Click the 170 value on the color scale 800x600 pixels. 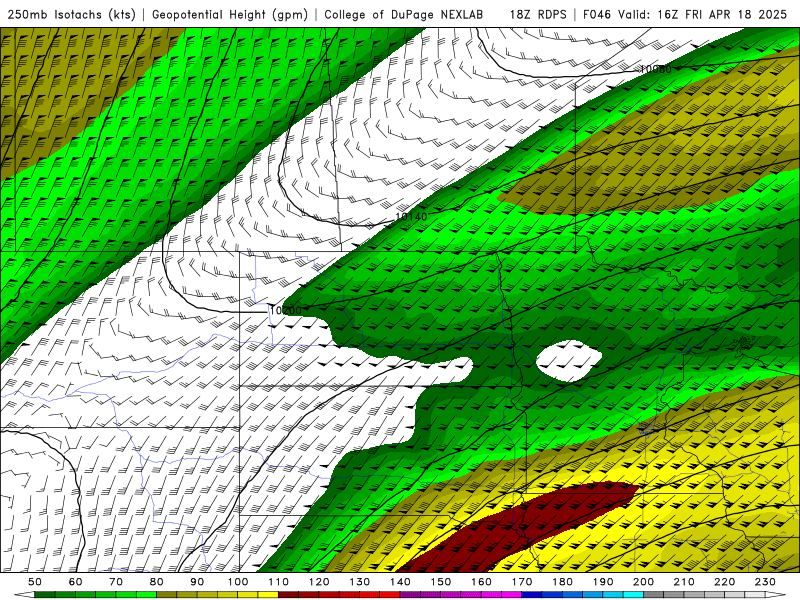522,582
